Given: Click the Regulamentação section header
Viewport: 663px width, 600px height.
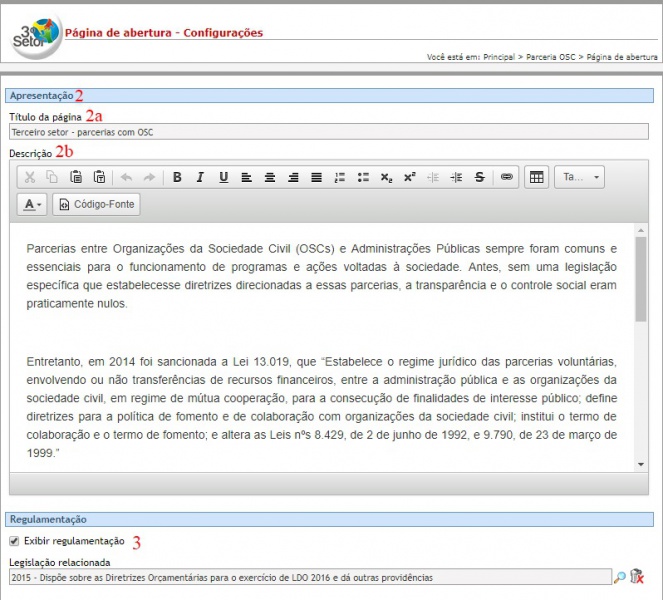Looking at the screenshot, I should point(329,519).
